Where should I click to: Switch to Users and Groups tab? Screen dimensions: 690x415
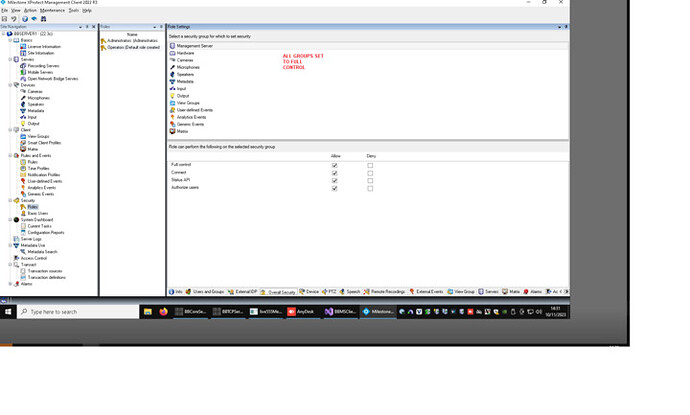click(205, 292)
